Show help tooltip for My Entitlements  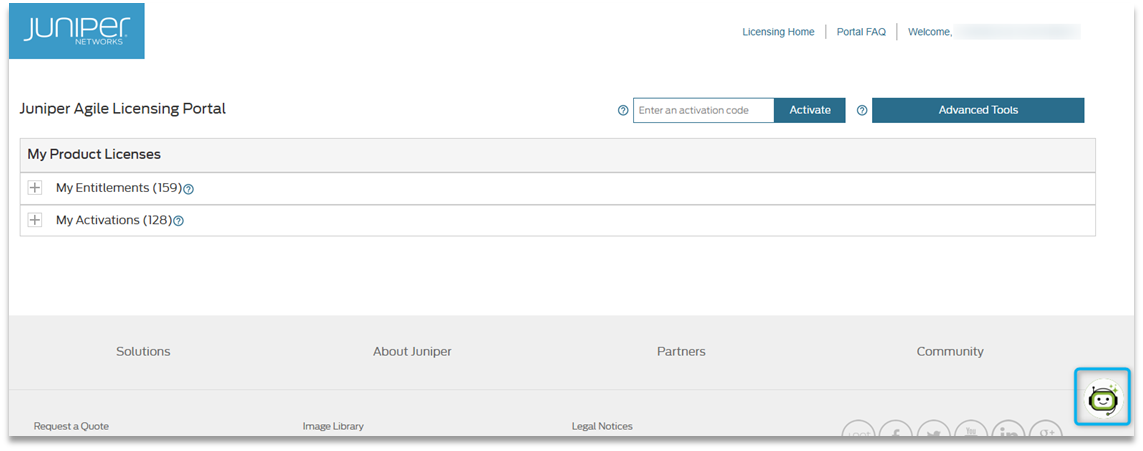(188, 189)
